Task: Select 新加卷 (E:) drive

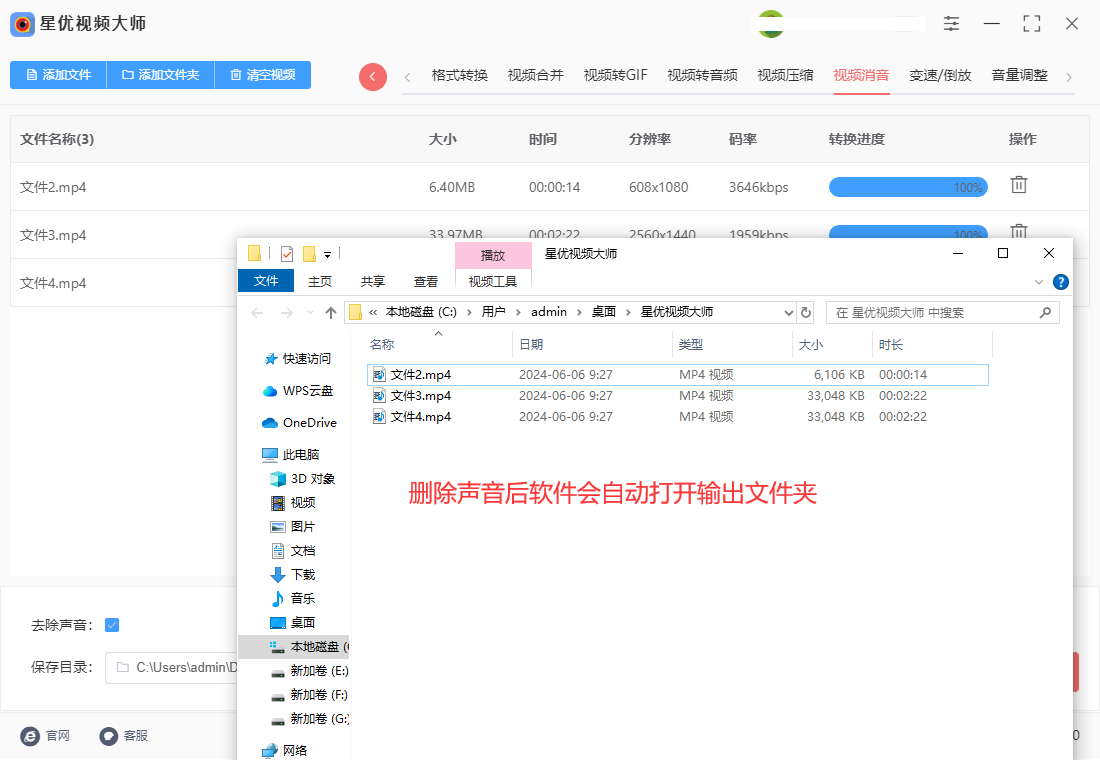Action: click(x=309, y=671)
